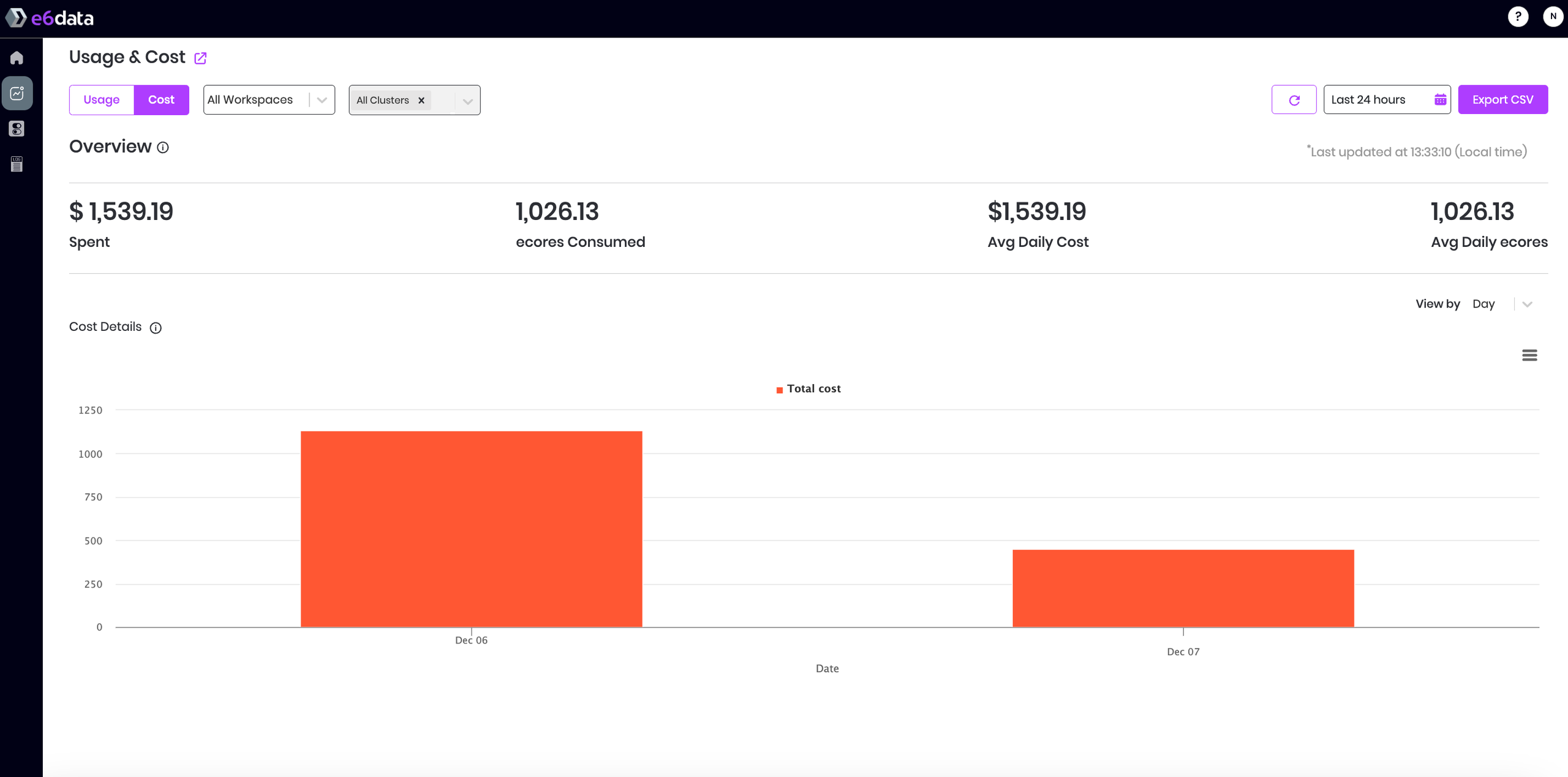Expand the clusters dropdown arrow
The height and width of the screenshot is (777, 1568).
[467, 101]
